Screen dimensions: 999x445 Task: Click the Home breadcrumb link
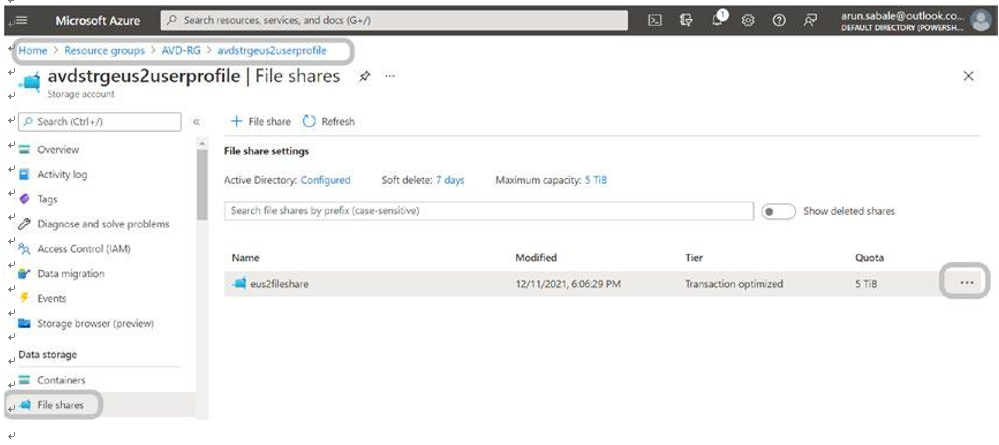(32, 51)
